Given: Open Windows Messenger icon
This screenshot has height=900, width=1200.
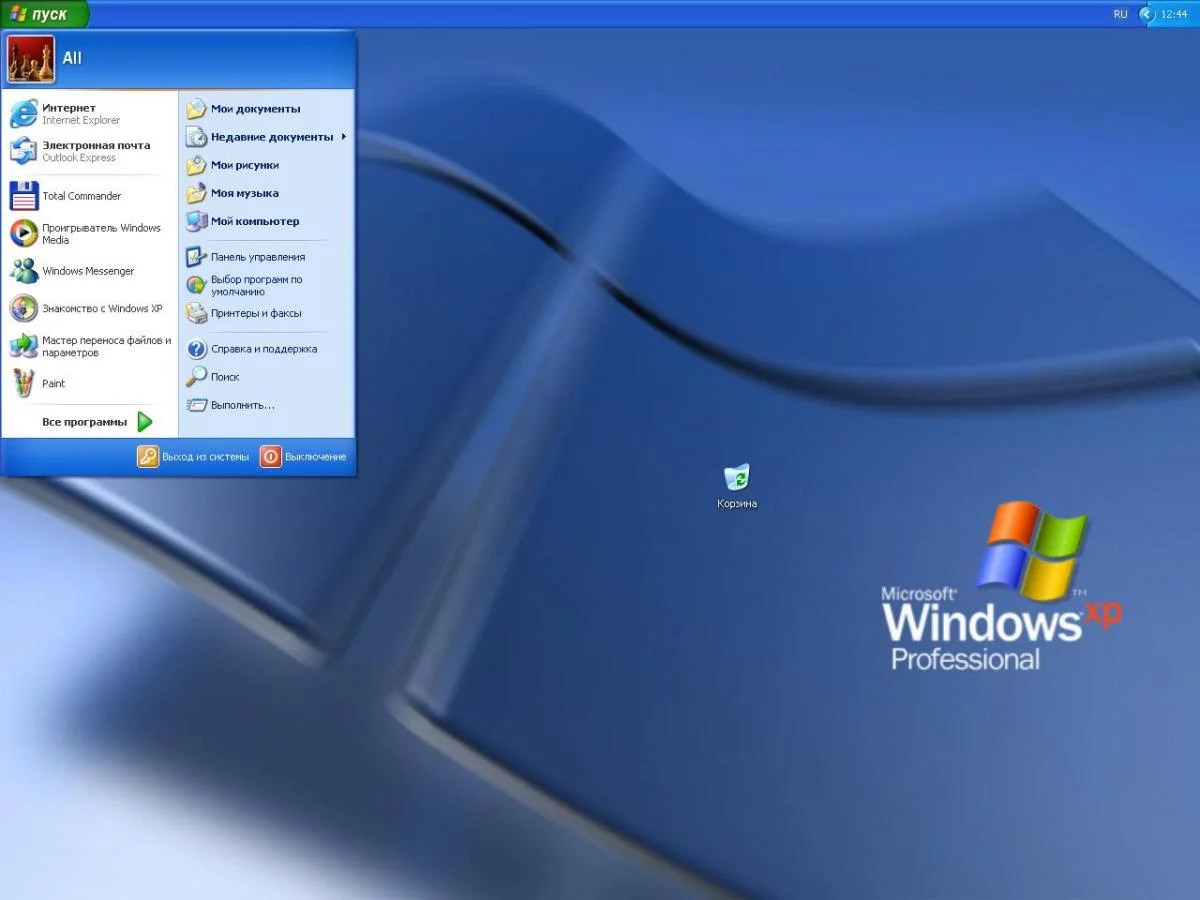Looking at the screenshot, I should tap(24, 271).
